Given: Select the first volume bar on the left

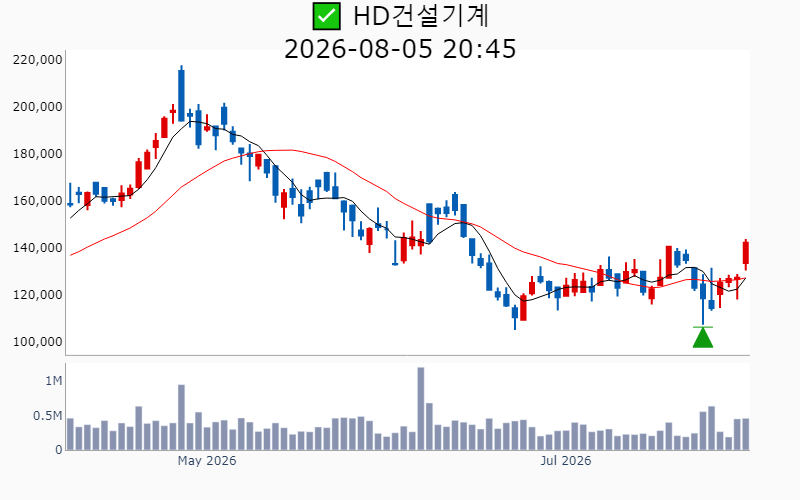Looking at the screenshot, I should pyautogui.click(x=70, y=434).
